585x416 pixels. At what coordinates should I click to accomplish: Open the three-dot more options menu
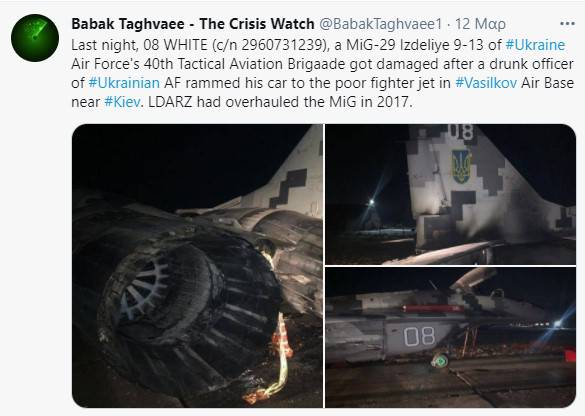tap(567, 24)
